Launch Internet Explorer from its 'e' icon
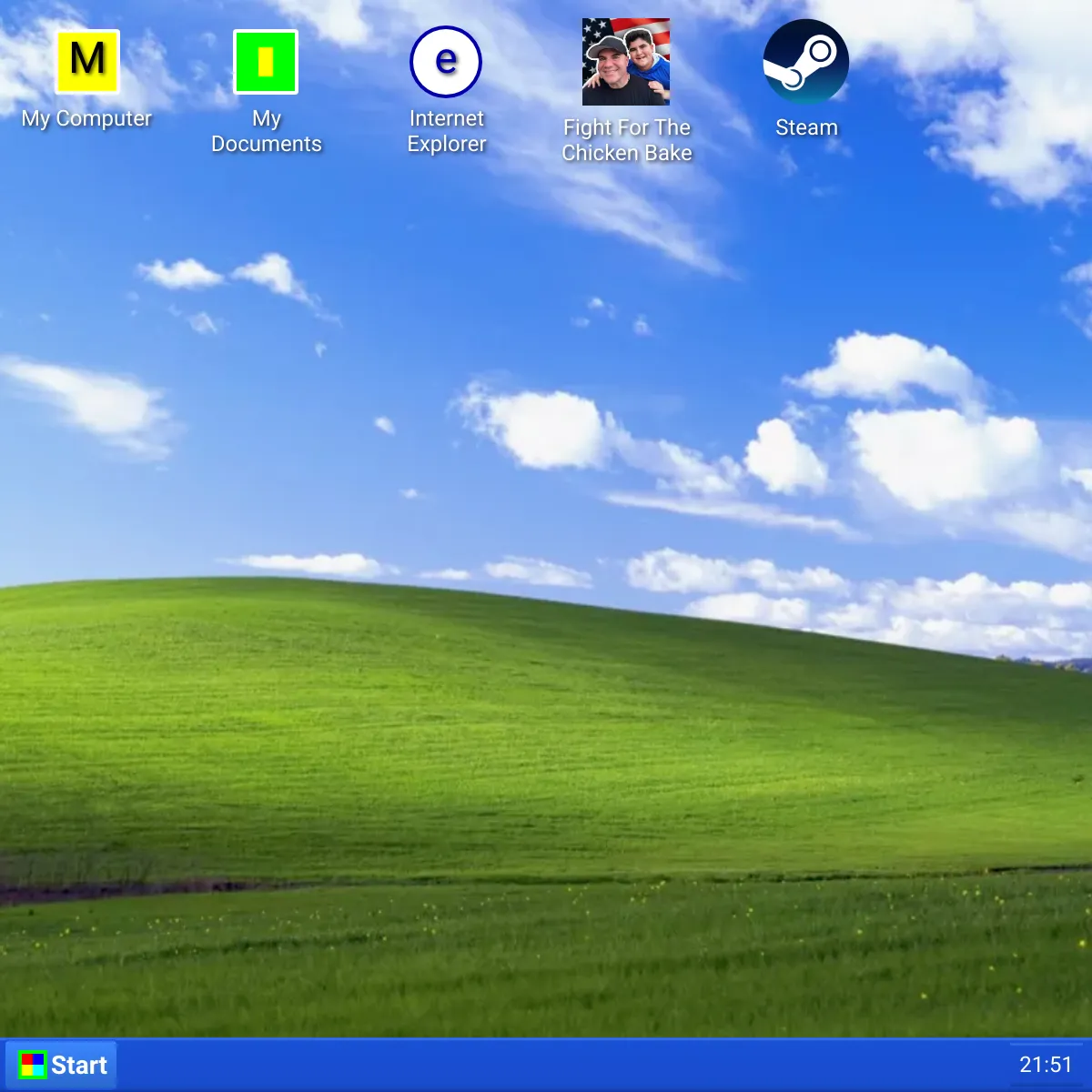The image size is (1092, 1092). tap(446, 62)
